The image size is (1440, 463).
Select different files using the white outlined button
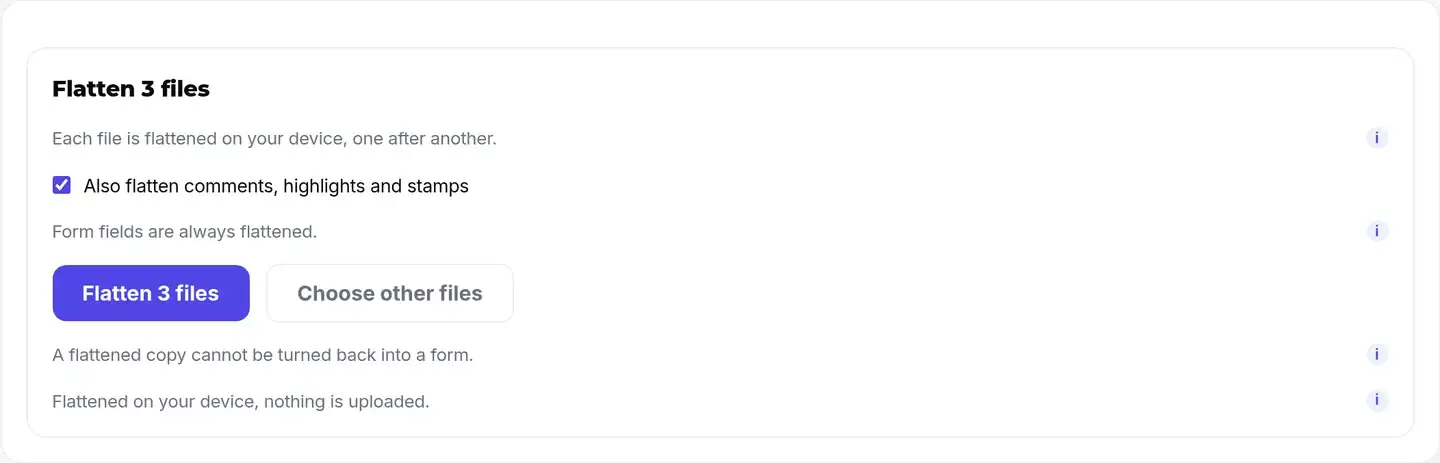390,293
